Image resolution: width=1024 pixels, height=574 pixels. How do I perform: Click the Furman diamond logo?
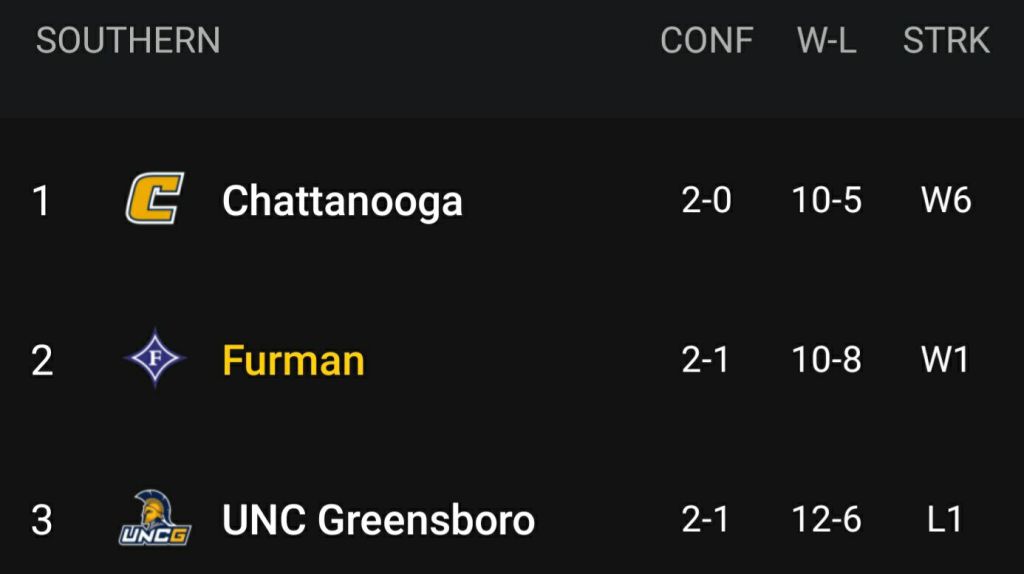coord(154,359)
